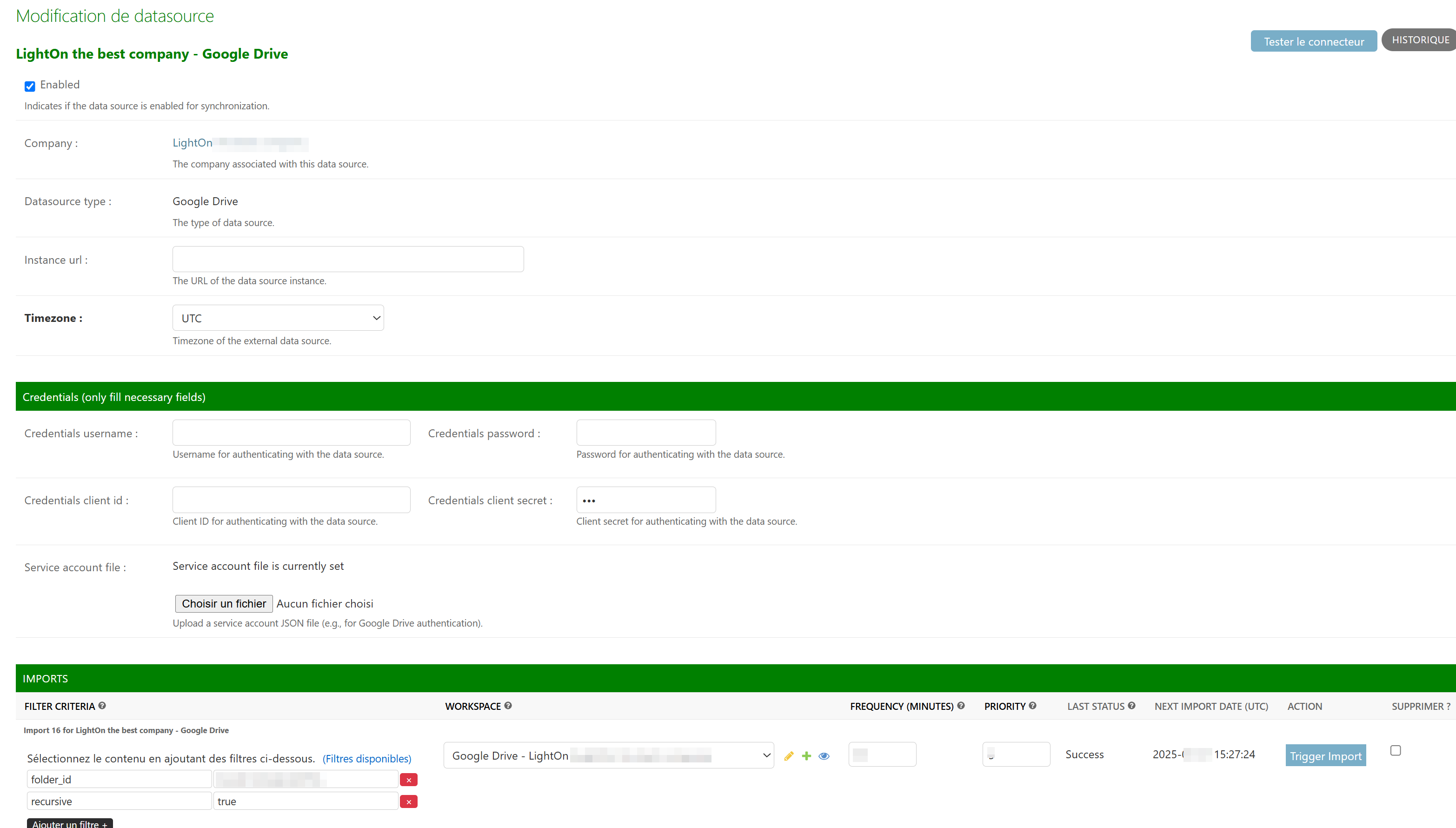Open the Filtres disponibles link
Image resolution: width=1456 pixels, height=828 pixels.
[367, 759]
